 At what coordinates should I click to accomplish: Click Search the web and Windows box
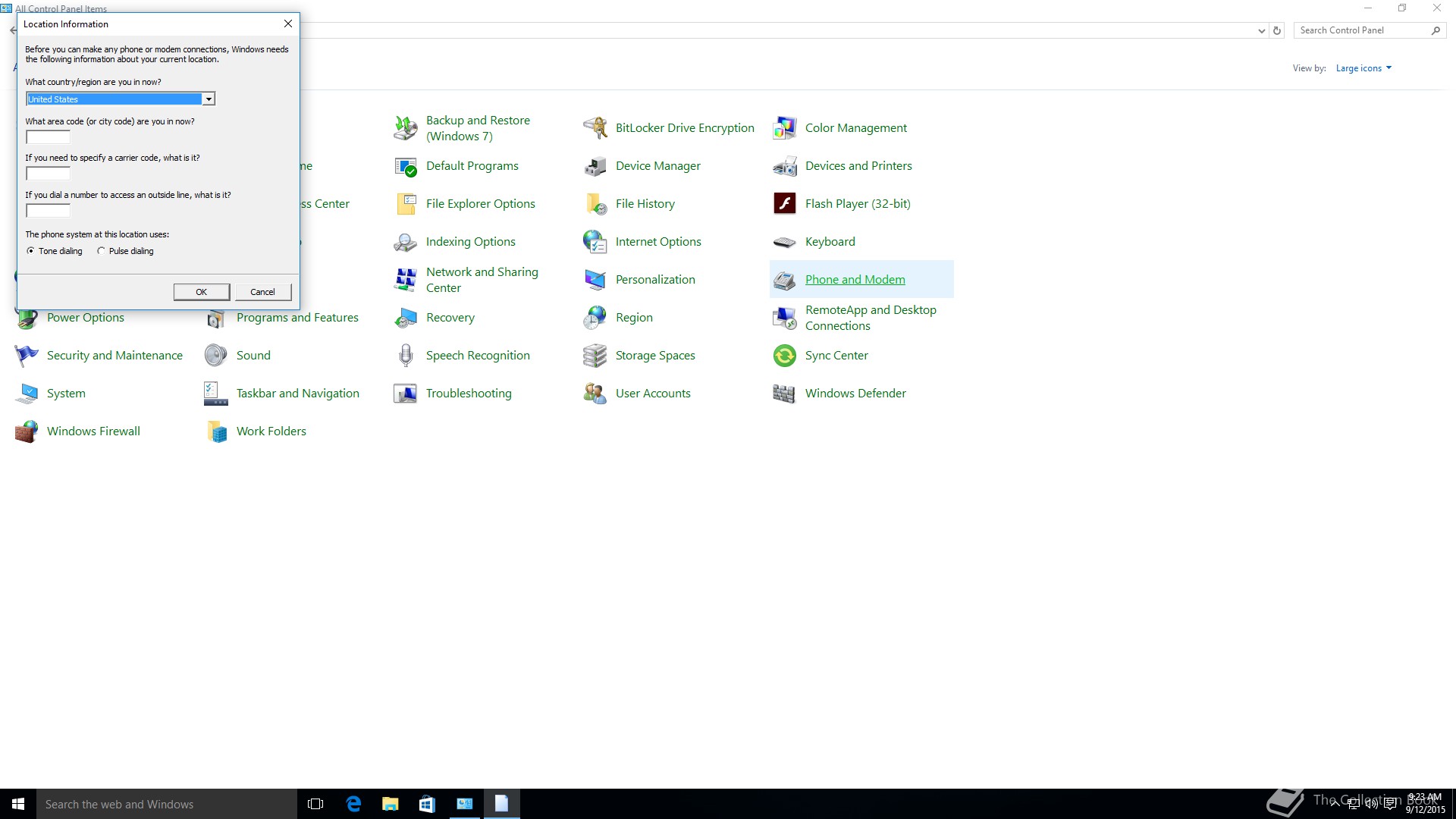167,804
